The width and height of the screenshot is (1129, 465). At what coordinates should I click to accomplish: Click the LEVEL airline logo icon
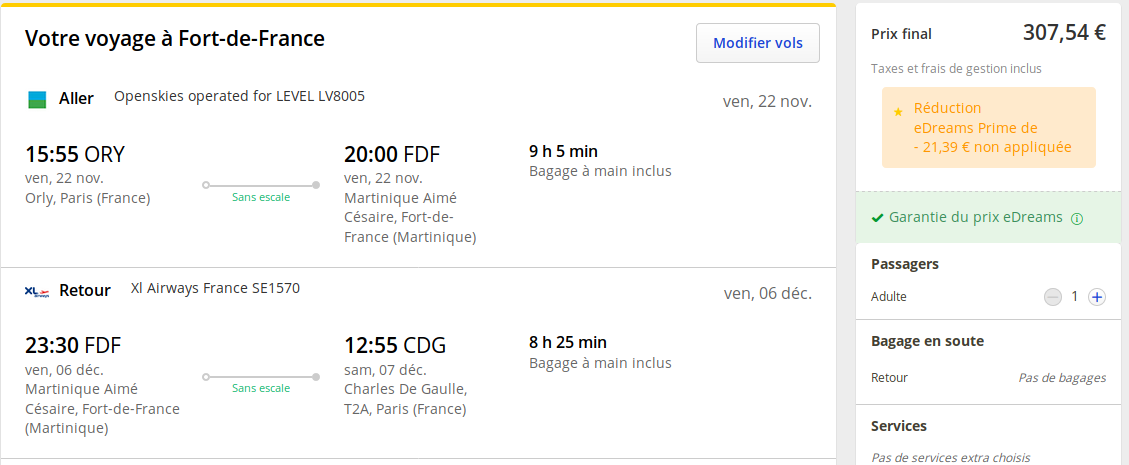[37, 99]
